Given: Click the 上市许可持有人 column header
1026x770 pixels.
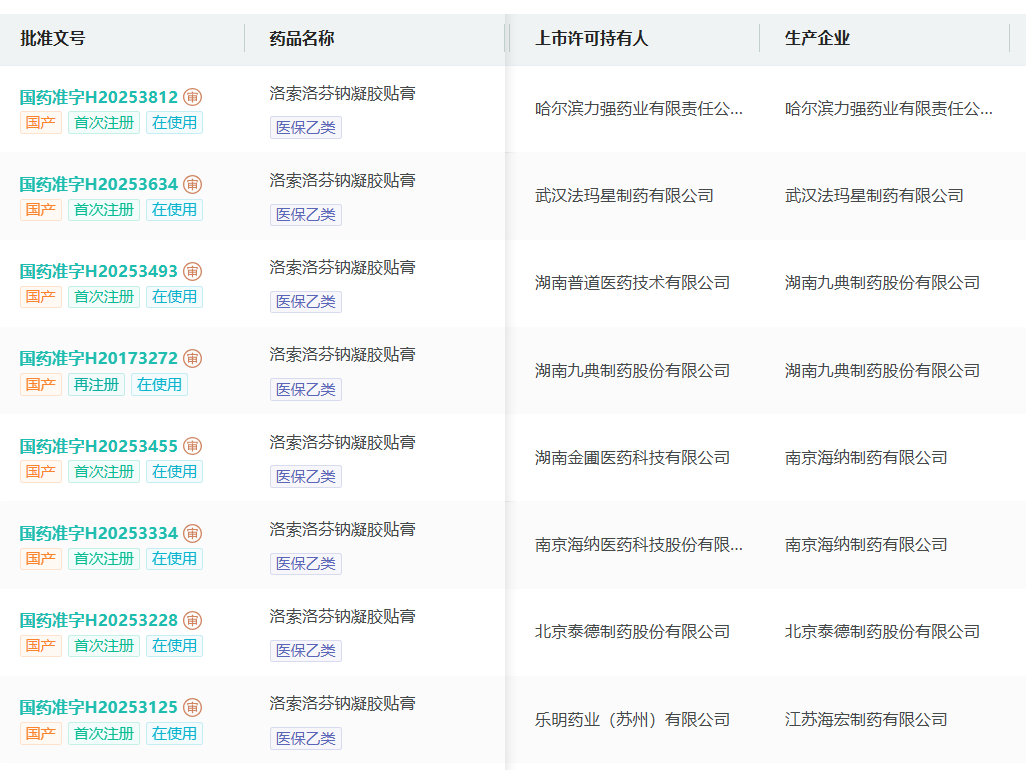Looking at the screenshot, I should point(592,39).
